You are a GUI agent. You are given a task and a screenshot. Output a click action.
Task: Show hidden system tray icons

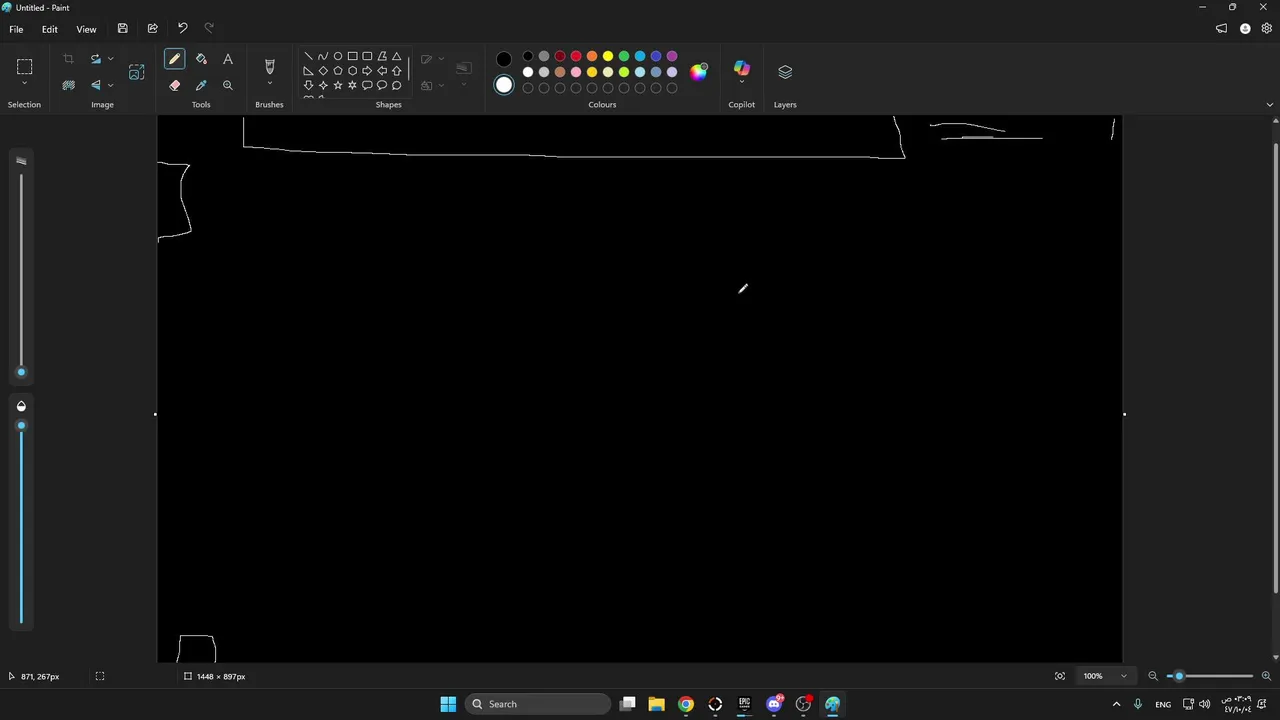pyautogui.click(x=1116, y=704)
